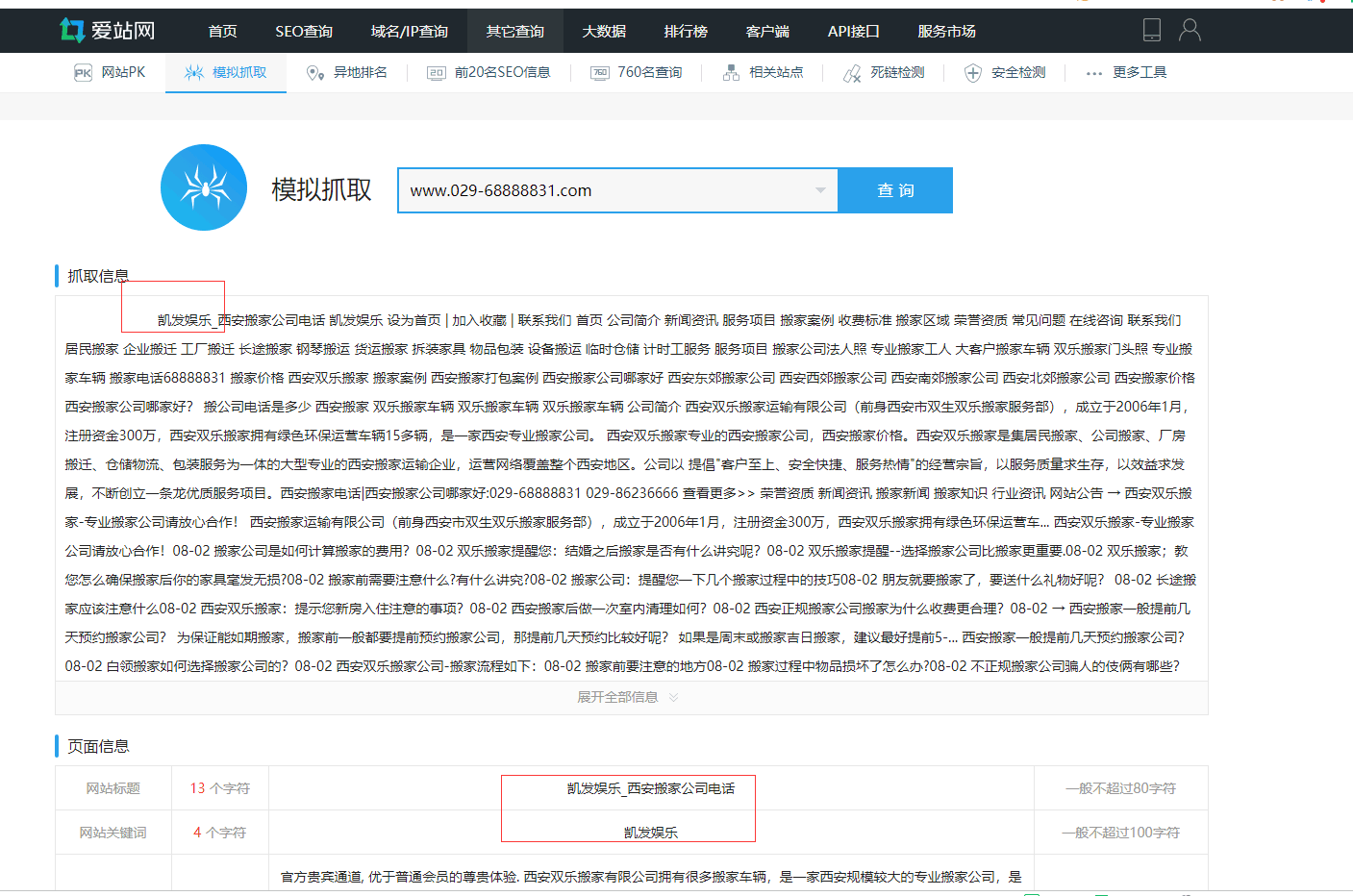Open the 前20名SEO信息 link
This screenshot has width=1353, height=896.
[501, 73]
